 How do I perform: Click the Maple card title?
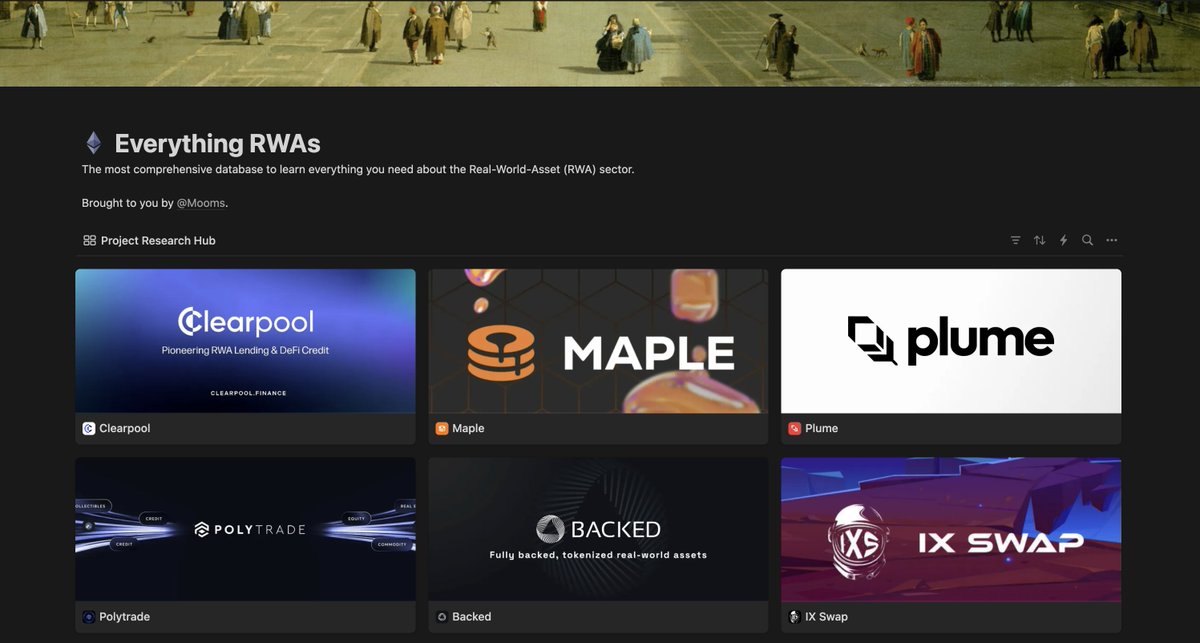point(468,428)
